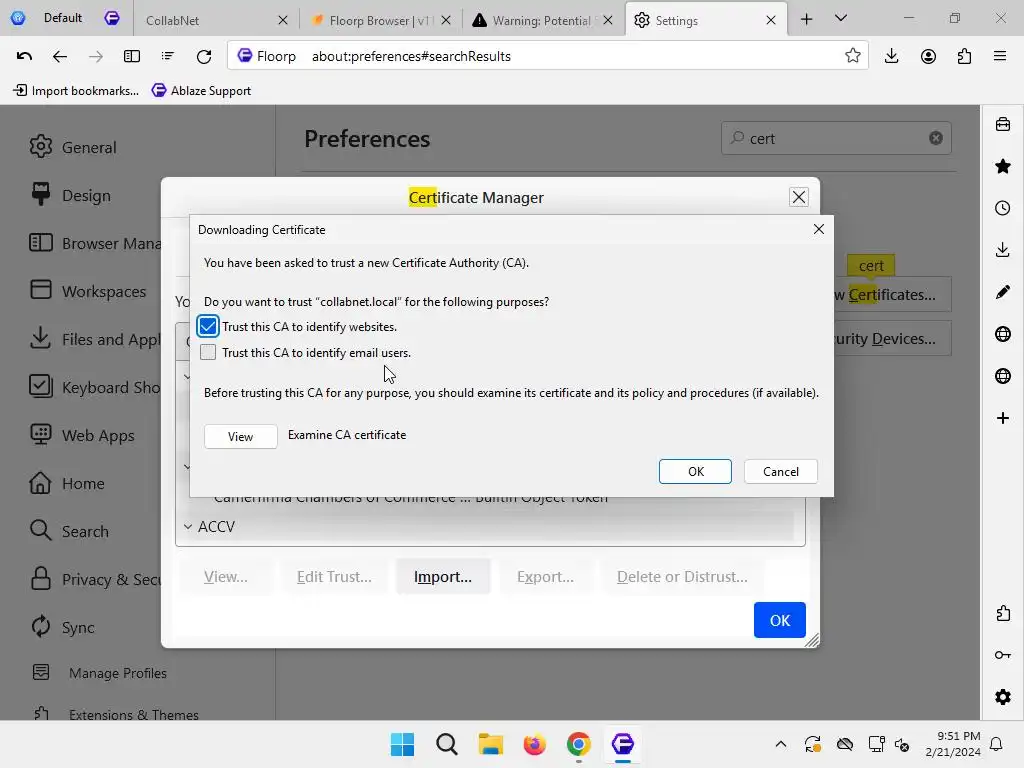Image resolution: width=1024 pixels, height=768 pixels.
Task: Open downloads arrow in sidebar panel
Action: click(x=1003, y=249)
